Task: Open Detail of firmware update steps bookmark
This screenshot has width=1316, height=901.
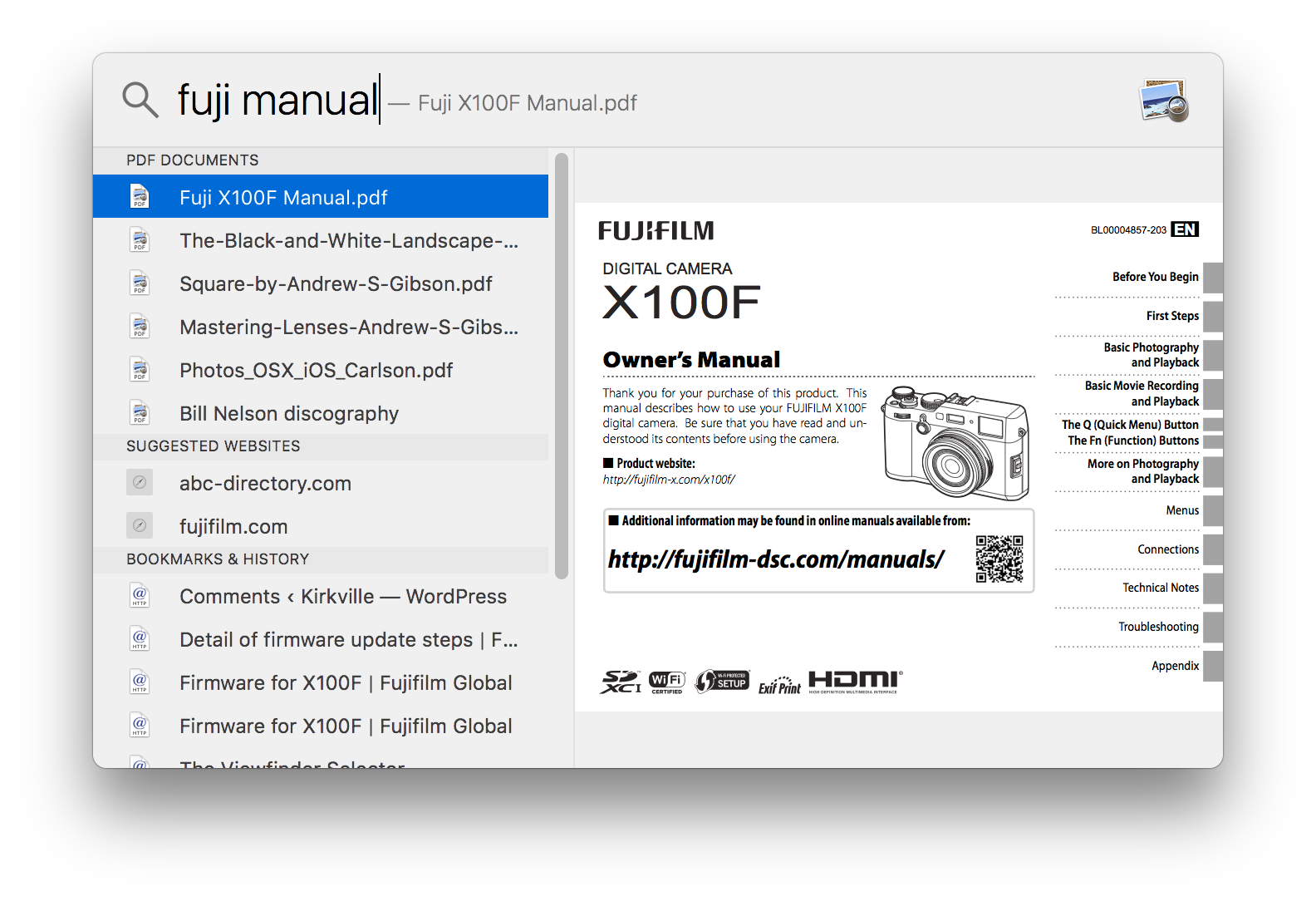Action: [348, 639]
